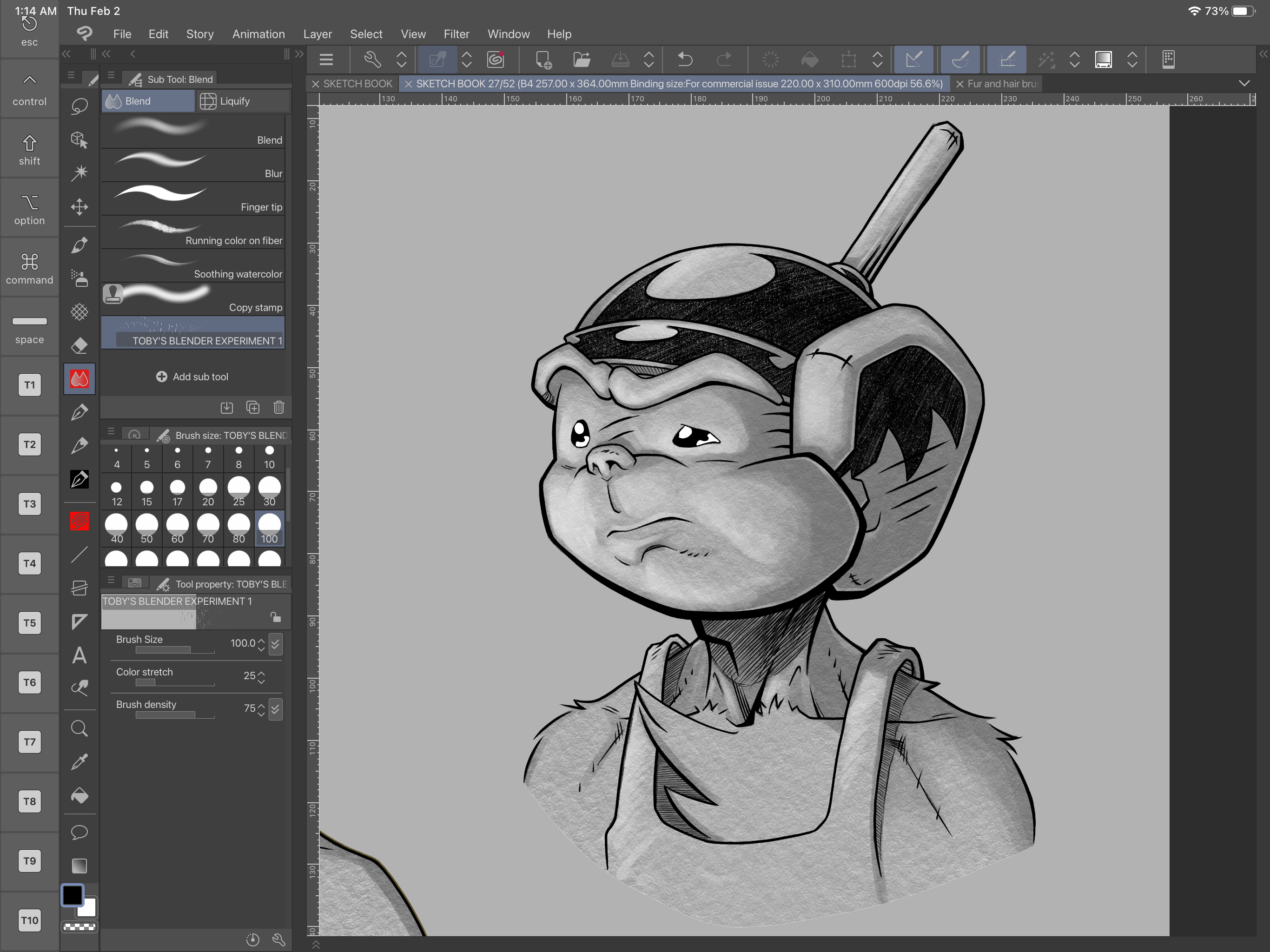This screenshot has height=952, width=1270.
Task: Click Undo arrow in command bar
Action: [x=685, y=59]
